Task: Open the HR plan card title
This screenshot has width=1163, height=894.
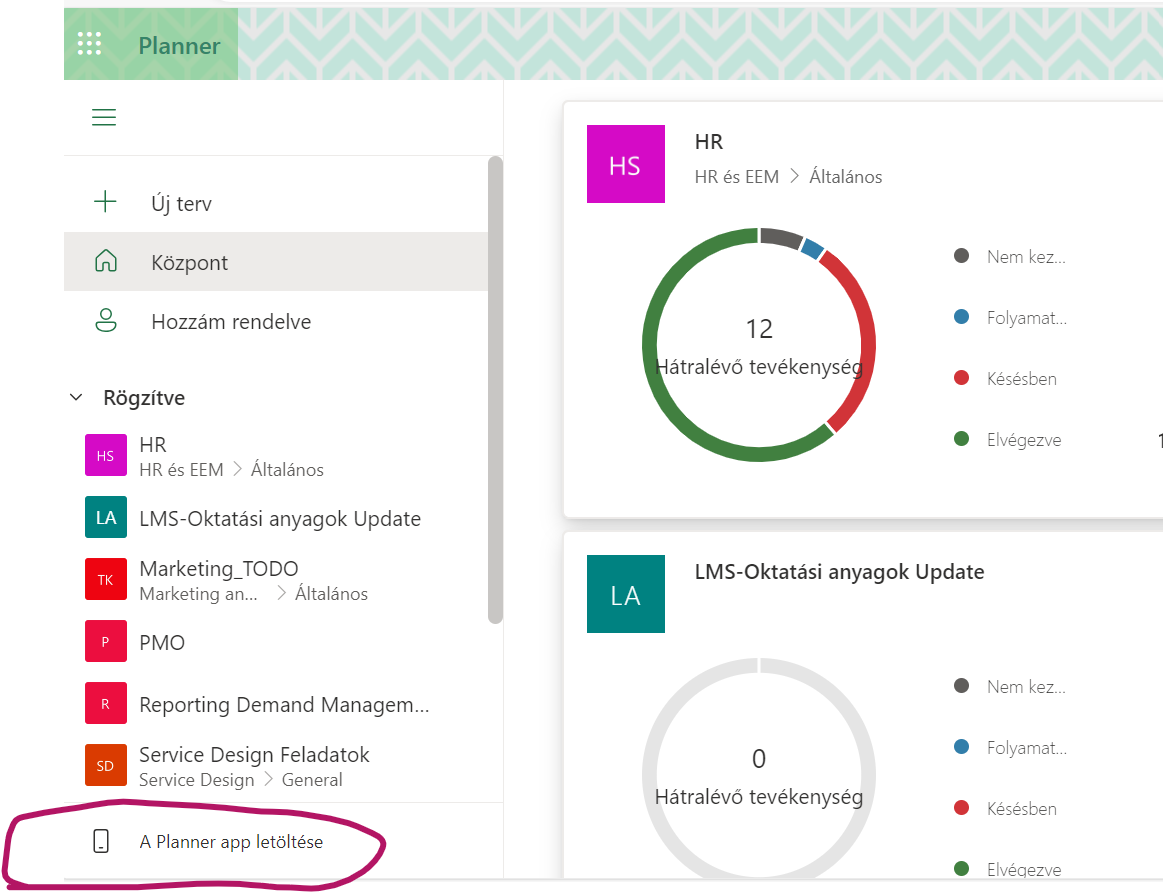Action: coord(708,142)
